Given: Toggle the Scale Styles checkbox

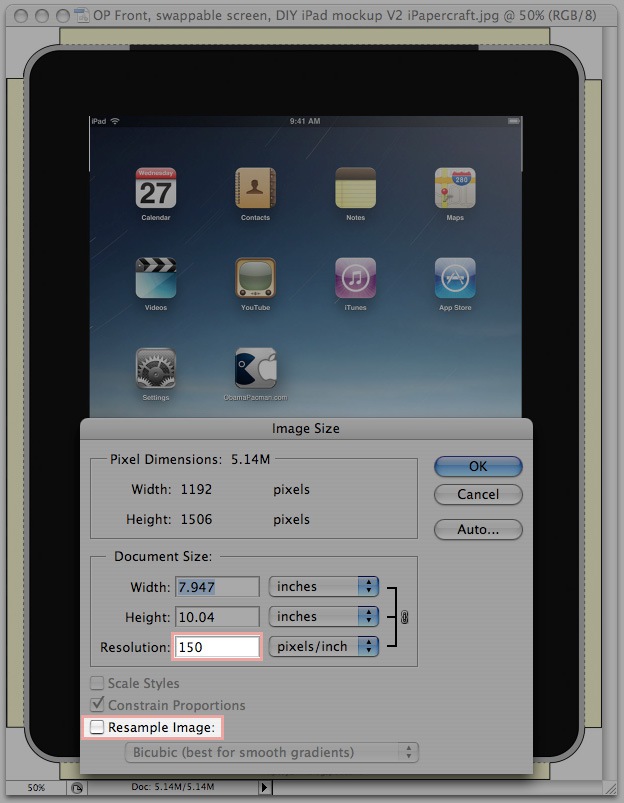Looking at the screenshot, I should point(97,683).
